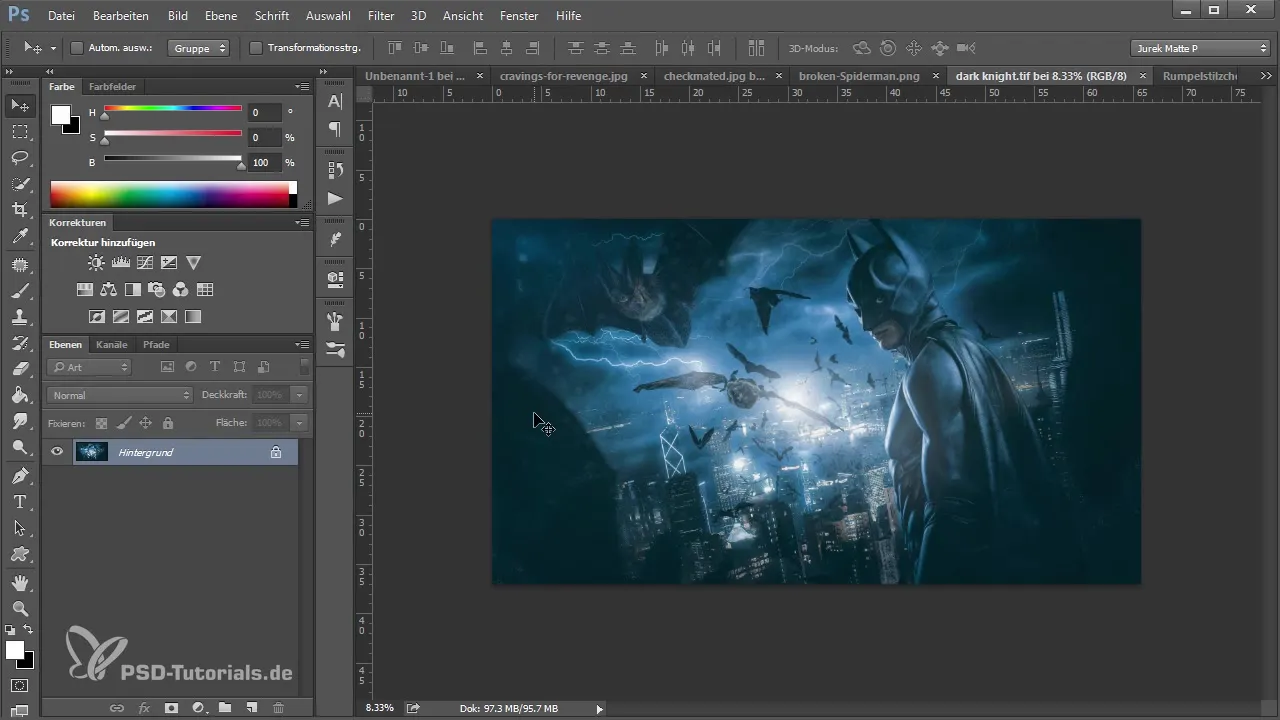
Task: Select the Move tool
Action: click(x=20, y=105)
